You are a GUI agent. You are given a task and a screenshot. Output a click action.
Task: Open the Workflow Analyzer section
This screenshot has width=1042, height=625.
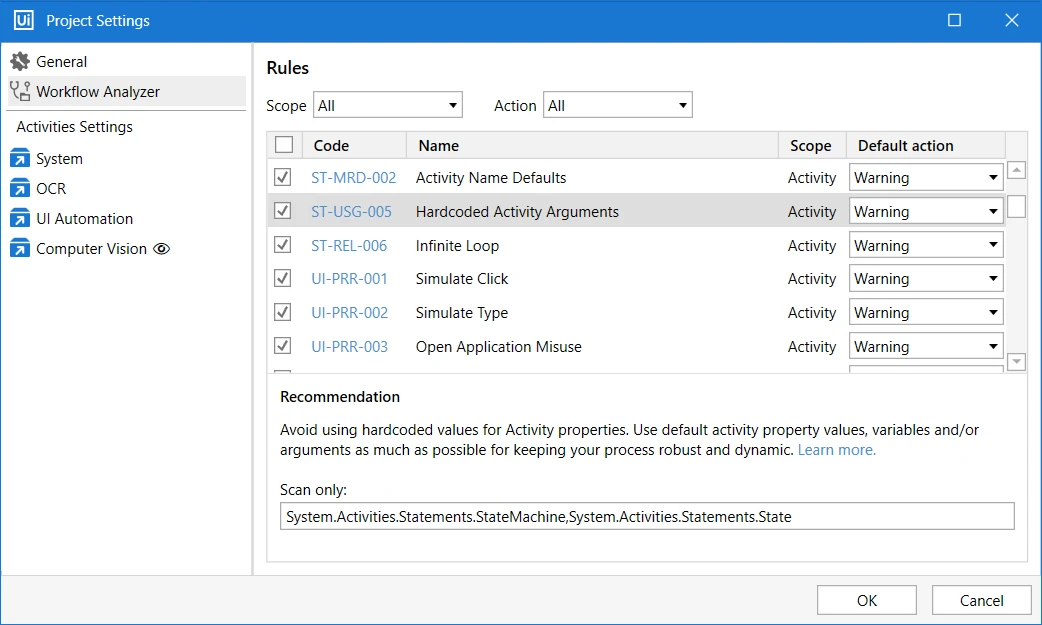(126, 91)
